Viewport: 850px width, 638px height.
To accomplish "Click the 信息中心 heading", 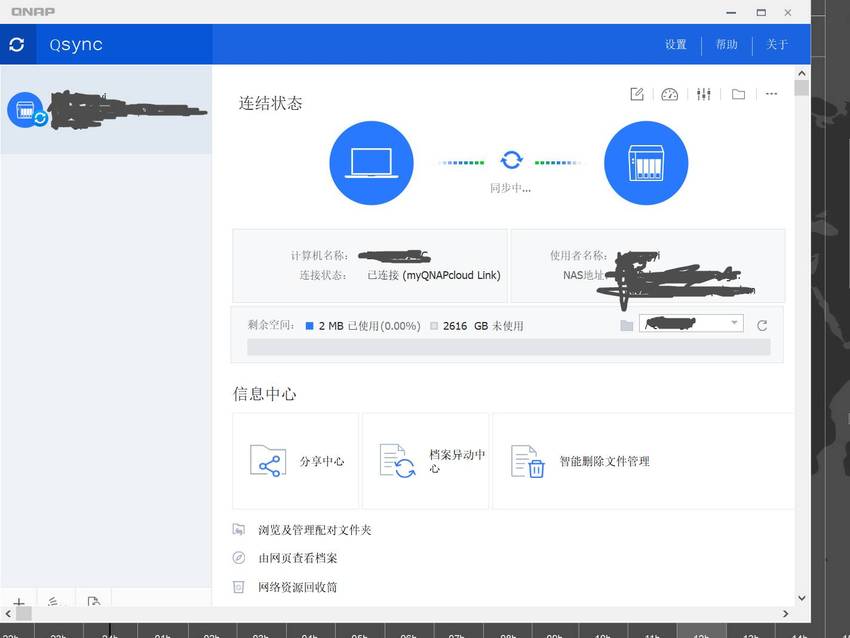I will point(265,394).
